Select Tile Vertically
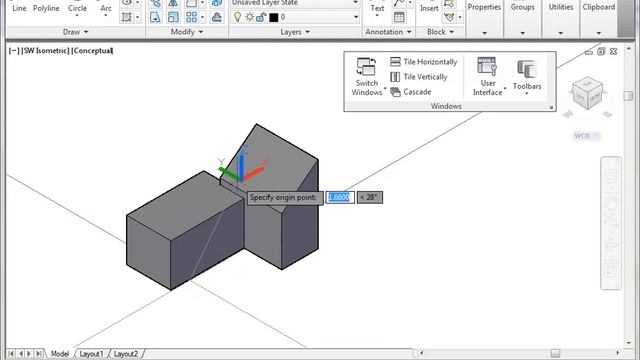 [x=418, y=77]
